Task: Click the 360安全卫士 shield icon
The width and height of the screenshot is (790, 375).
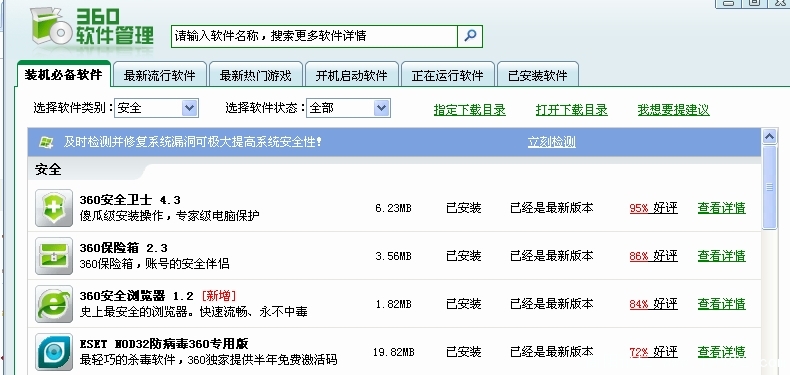Action: tap(54, 208)
